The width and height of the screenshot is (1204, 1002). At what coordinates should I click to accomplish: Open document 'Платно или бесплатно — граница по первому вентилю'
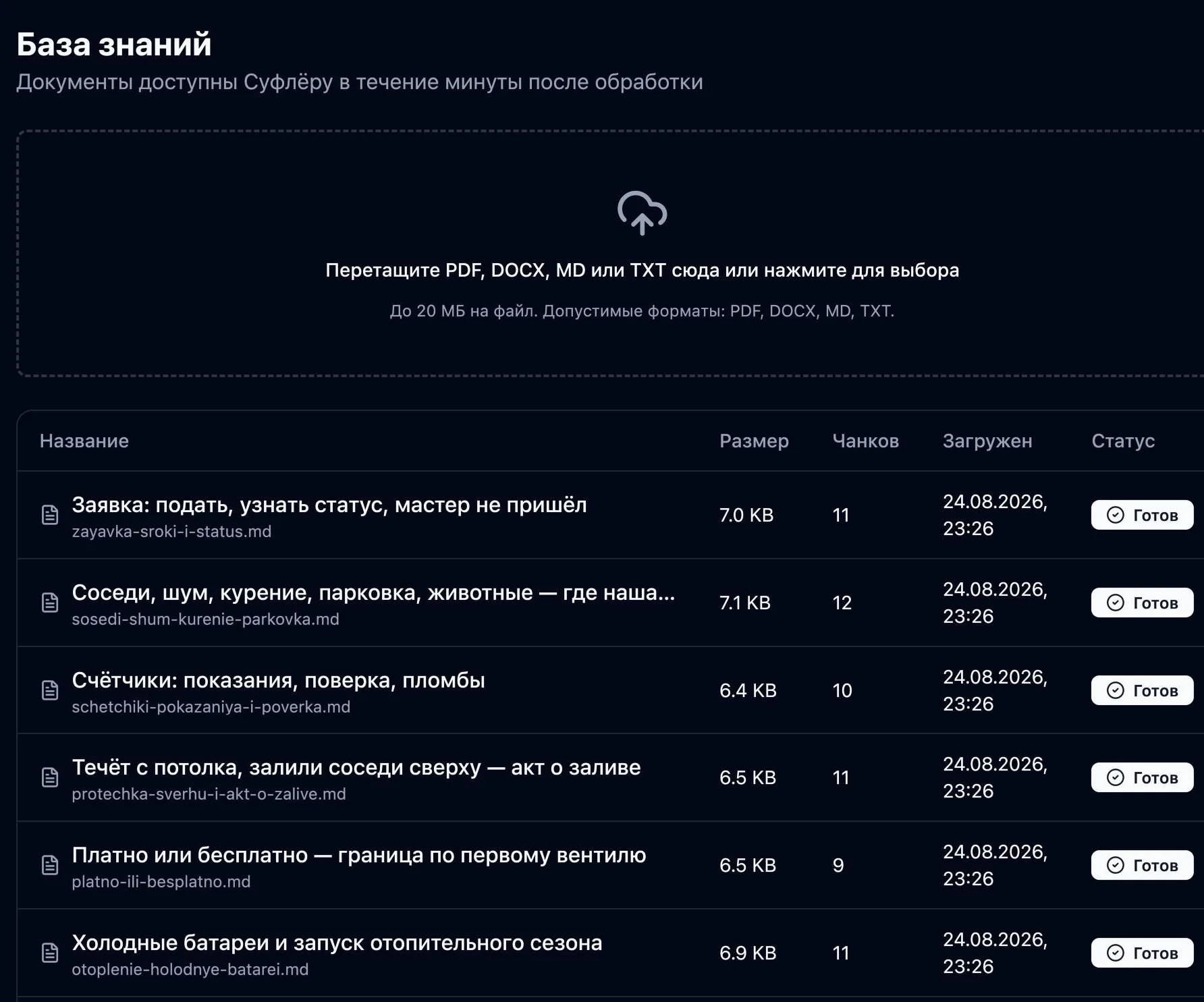[x=359, y=855]
